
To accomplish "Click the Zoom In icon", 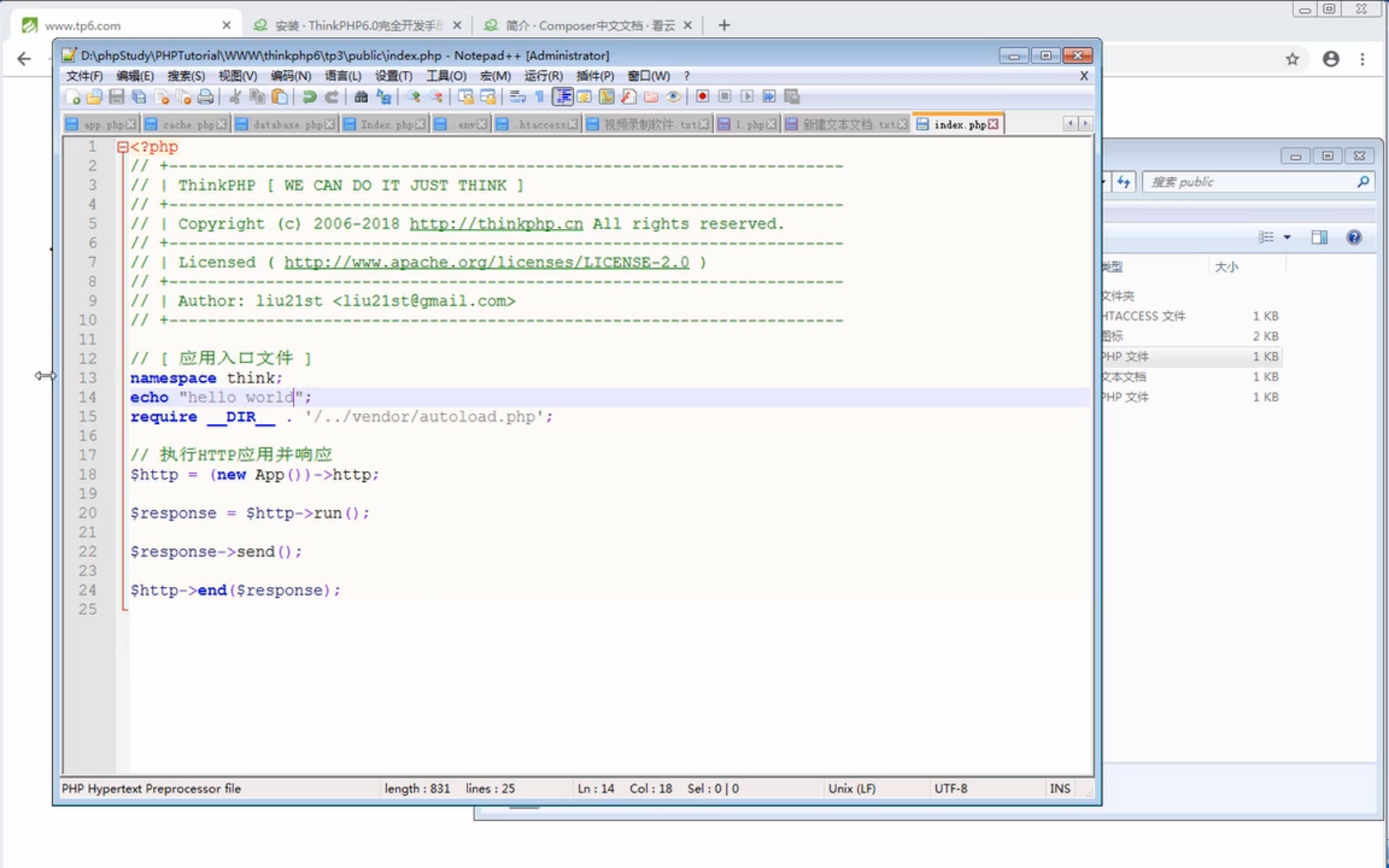I will [x=413, y=97].
